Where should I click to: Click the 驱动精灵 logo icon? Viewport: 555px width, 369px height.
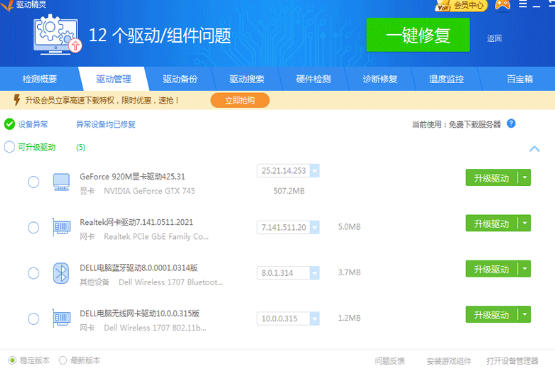[7, 5]
